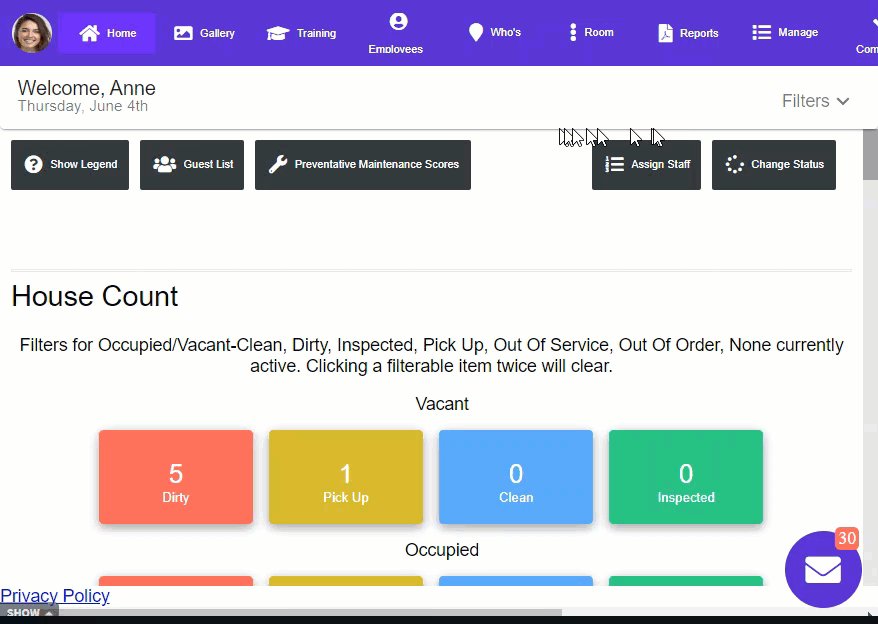Open the Who's menu item

[x=495, y=32]
